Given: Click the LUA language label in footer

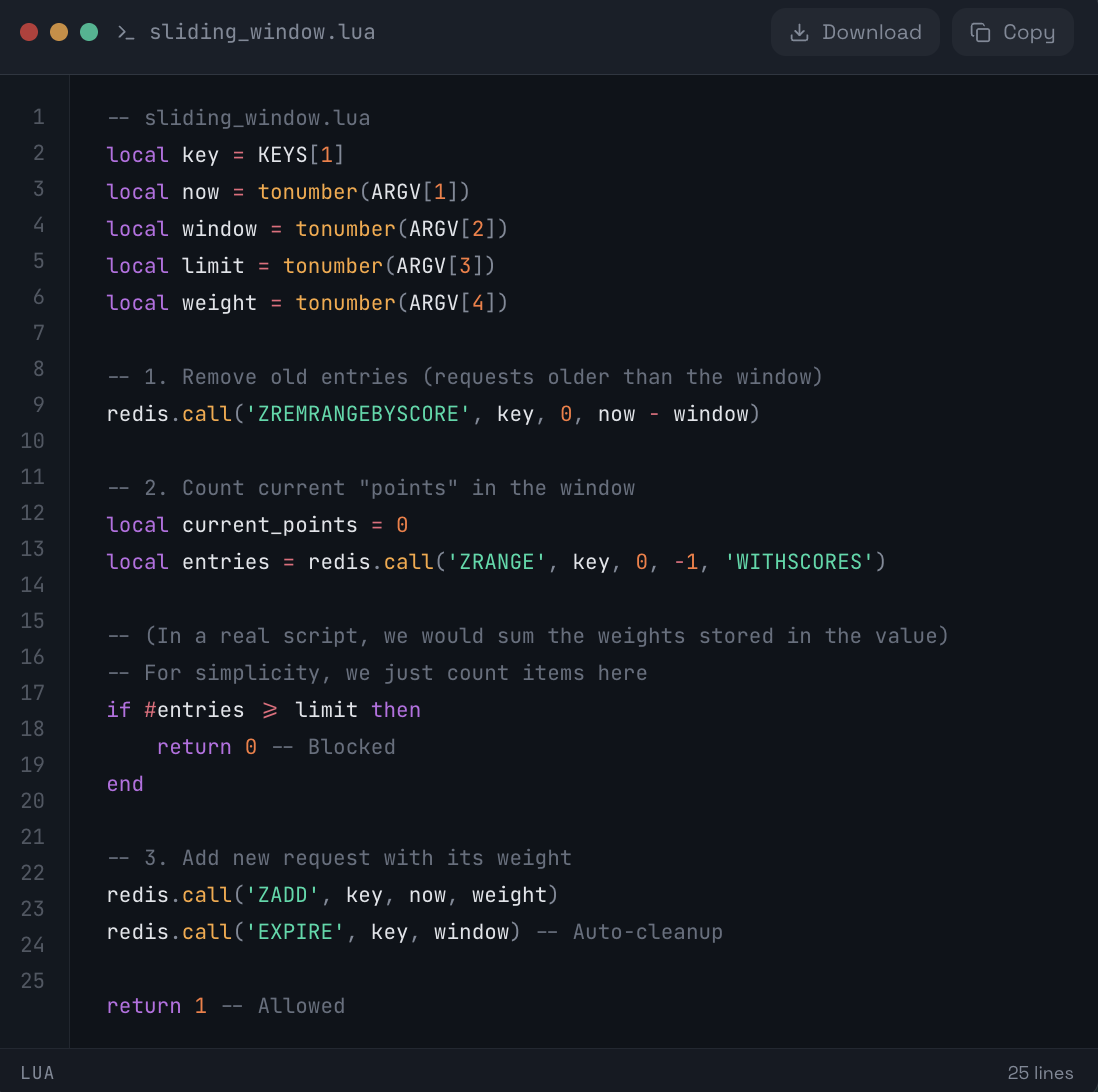Looking at the screenshot, I should click(x=38, y=1073).
